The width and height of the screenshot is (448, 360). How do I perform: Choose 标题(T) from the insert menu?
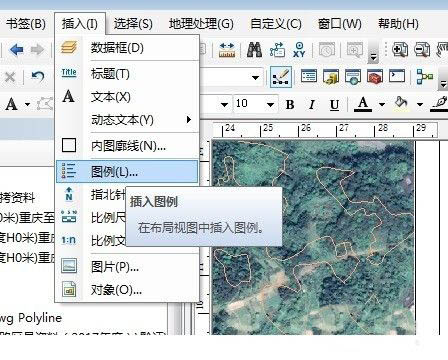coord(127,73)
